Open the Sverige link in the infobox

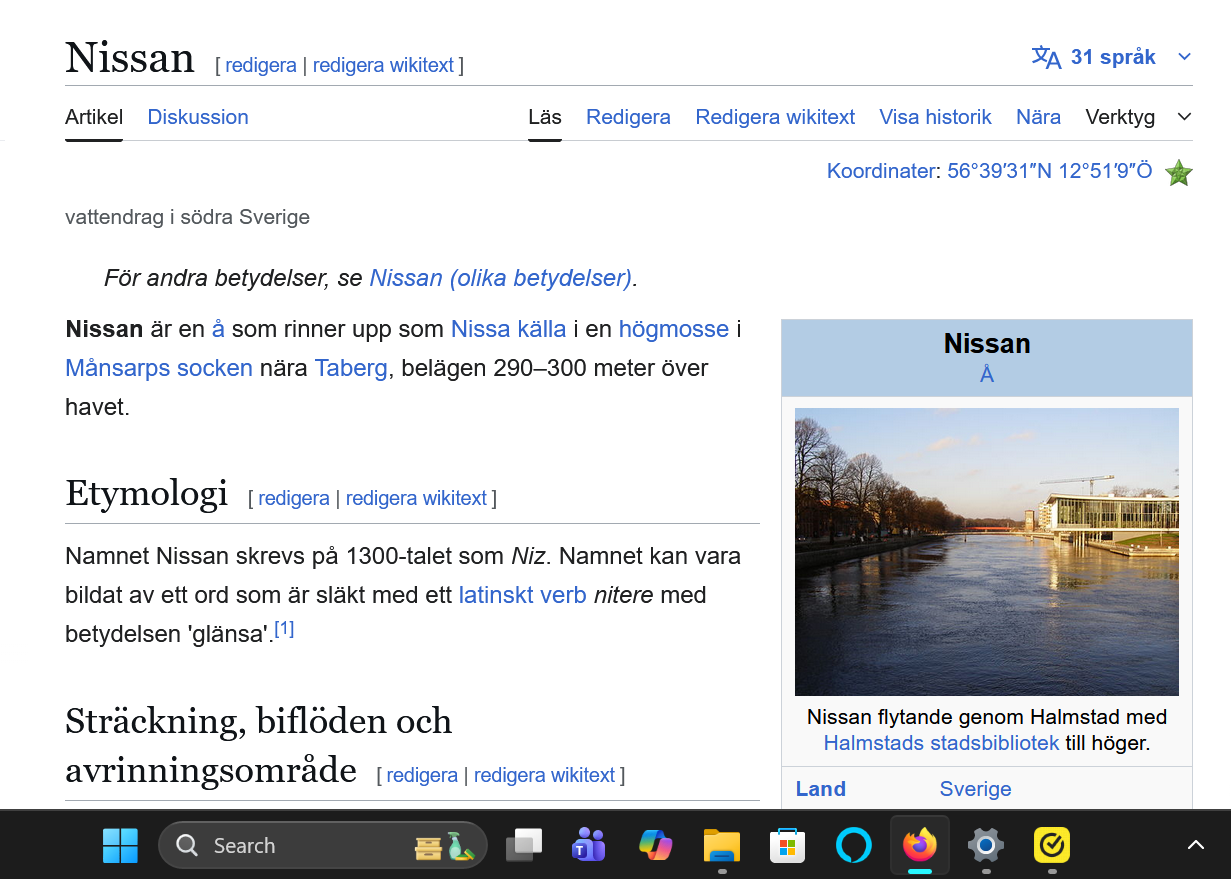pyautogui.click(x=976, y=789)
